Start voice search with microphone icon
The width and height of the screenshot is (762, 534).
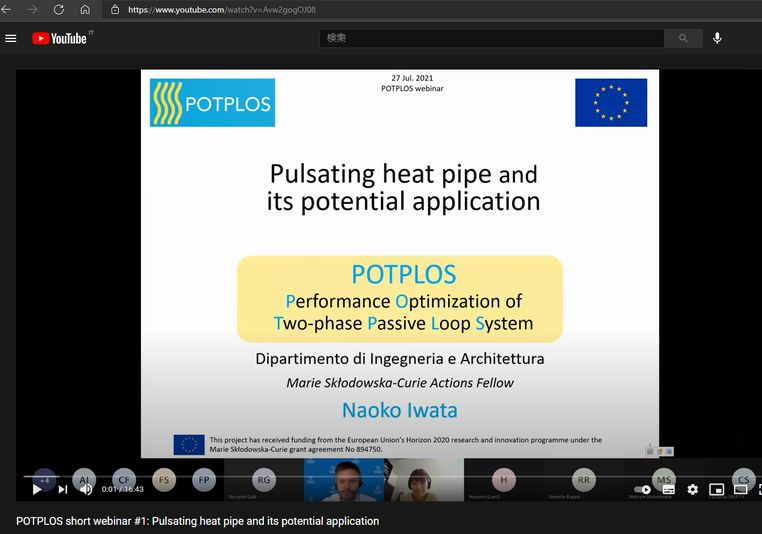click(717, 38)
